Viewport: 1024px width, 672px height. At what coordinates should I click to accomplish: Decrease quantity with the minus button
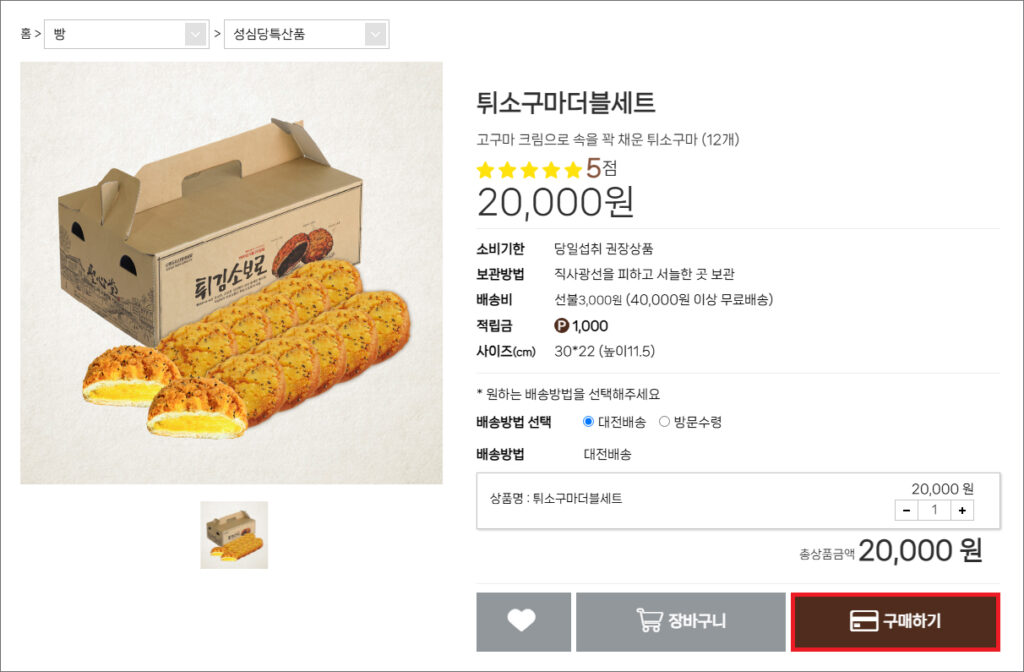(906, 510)
